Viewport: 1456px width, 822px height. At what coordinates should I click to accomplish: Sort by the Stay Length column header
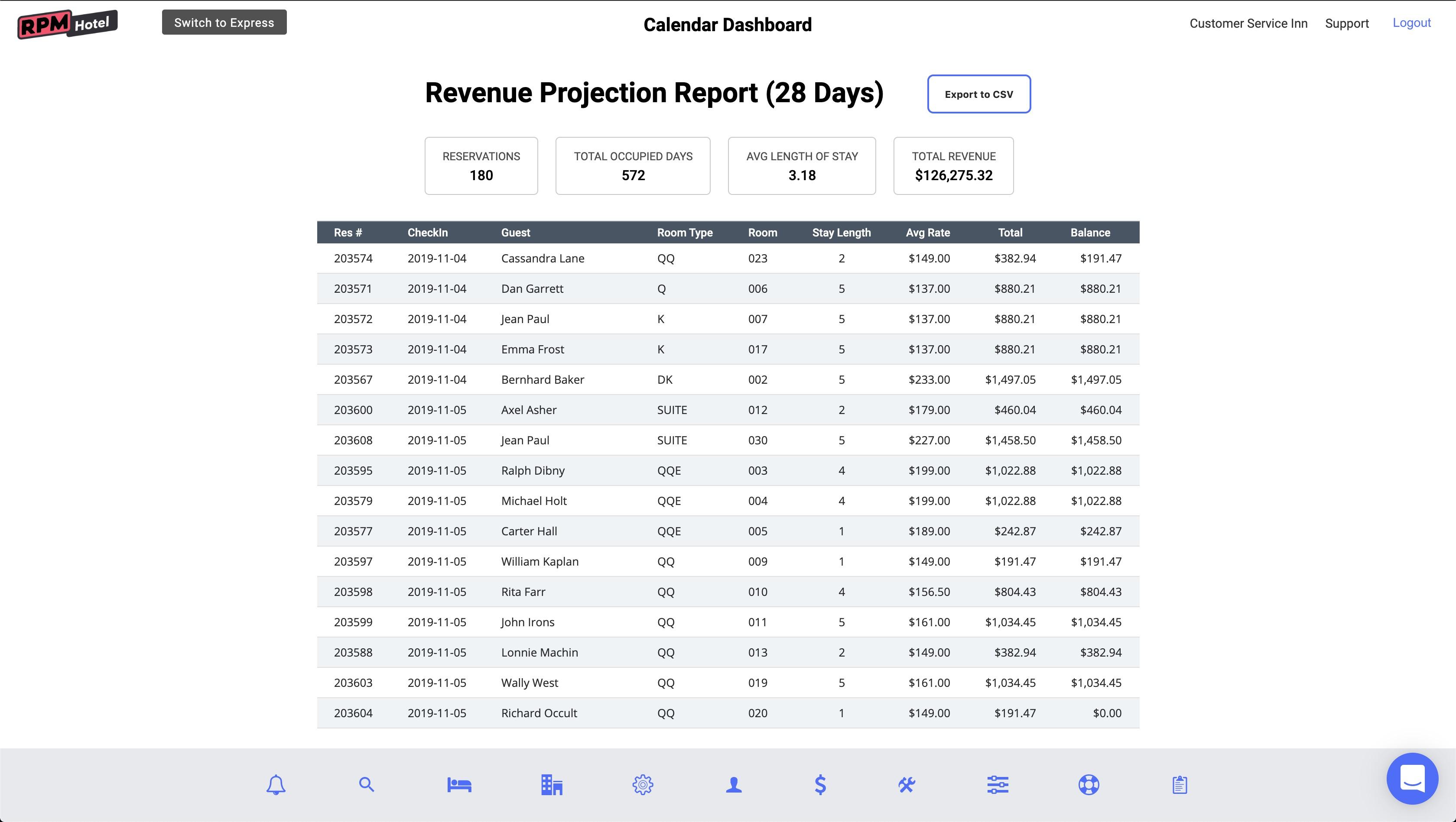[x=841, y=233]
